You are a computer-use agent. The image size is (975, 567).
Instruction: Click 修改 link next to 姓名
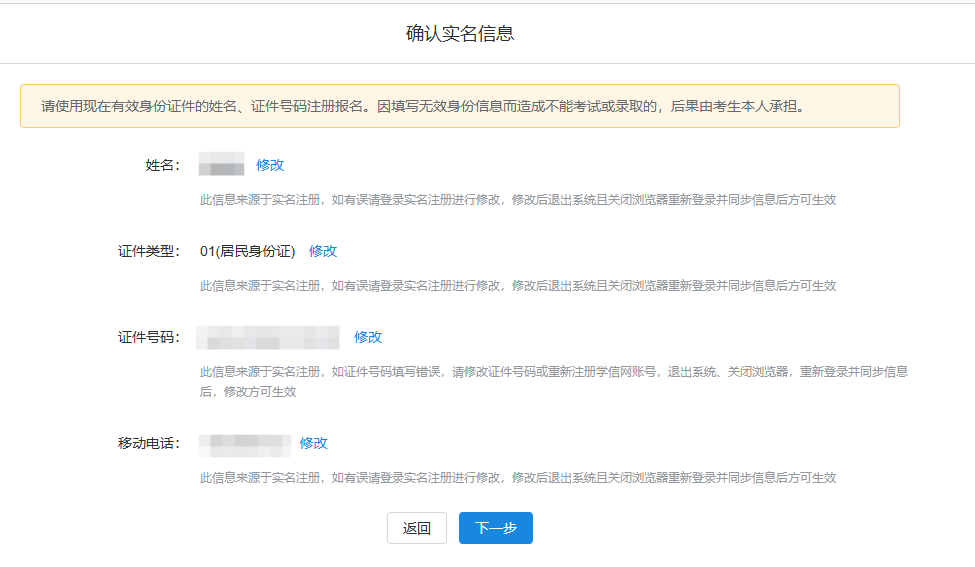point(270,165)
